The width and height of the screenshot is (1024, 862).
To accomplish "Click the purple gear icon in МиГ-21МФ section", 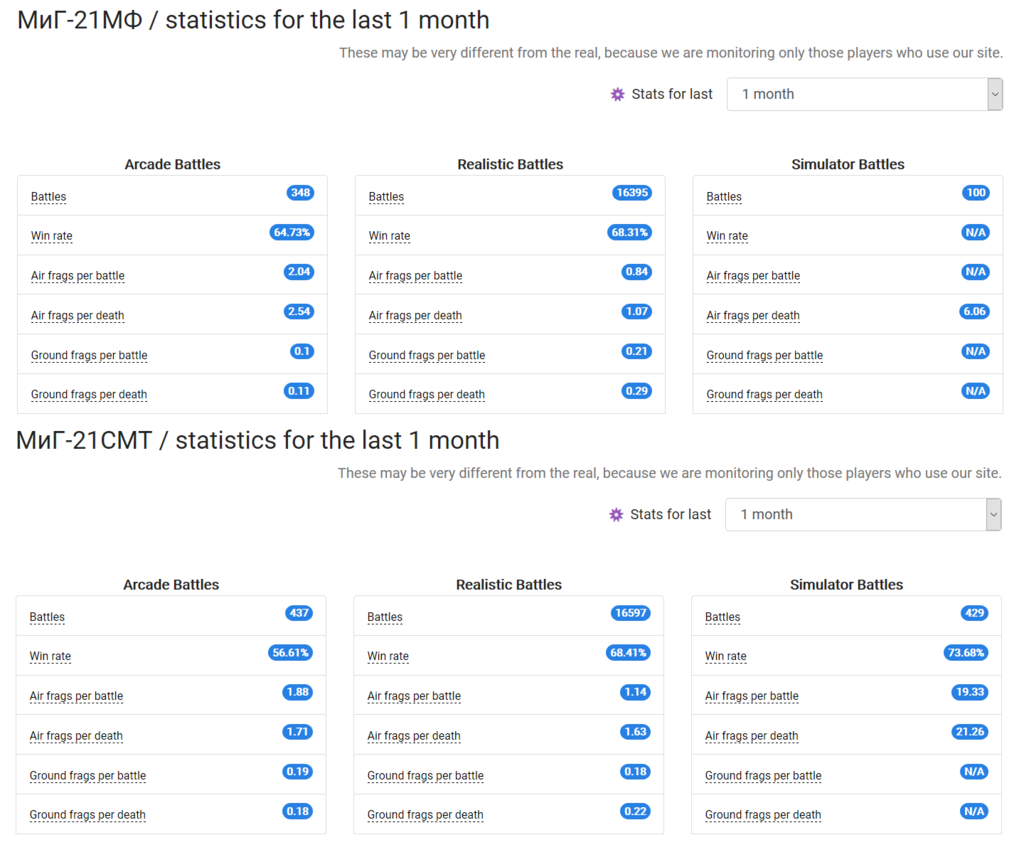I will click(617, 94).
